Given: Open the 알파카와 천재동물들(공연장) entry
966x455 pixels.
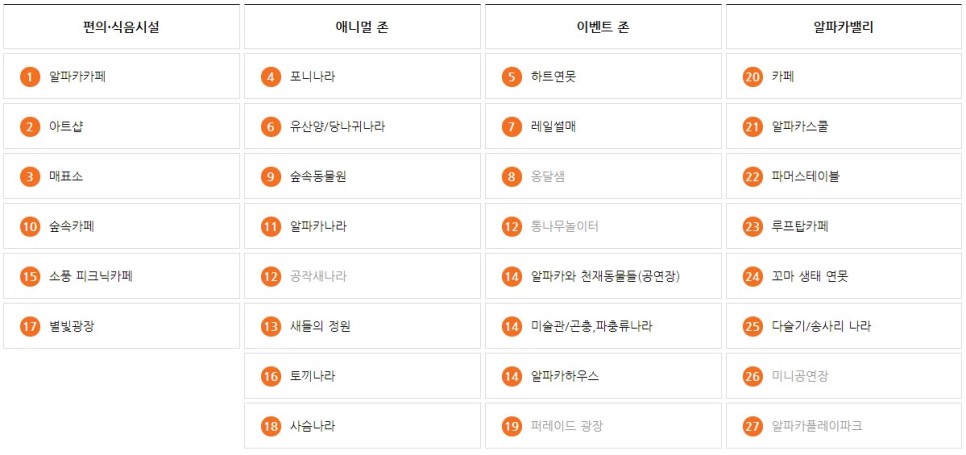Looking at the screenshot, I should point(603,276).
